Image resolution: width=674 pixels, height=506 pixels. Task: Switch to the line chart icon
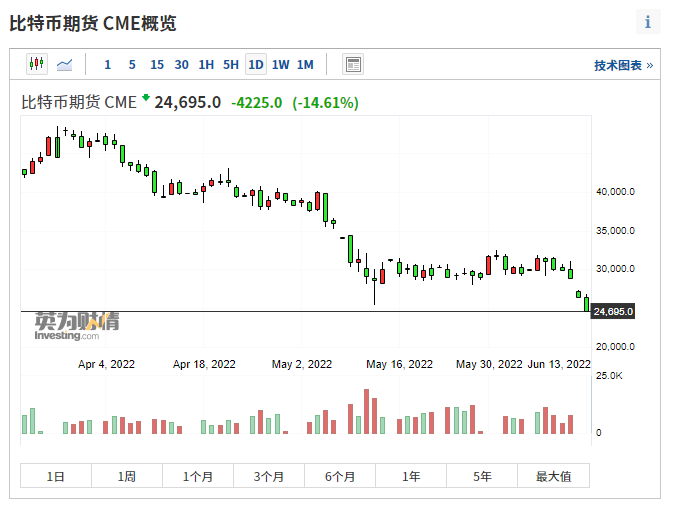[65, 65]
